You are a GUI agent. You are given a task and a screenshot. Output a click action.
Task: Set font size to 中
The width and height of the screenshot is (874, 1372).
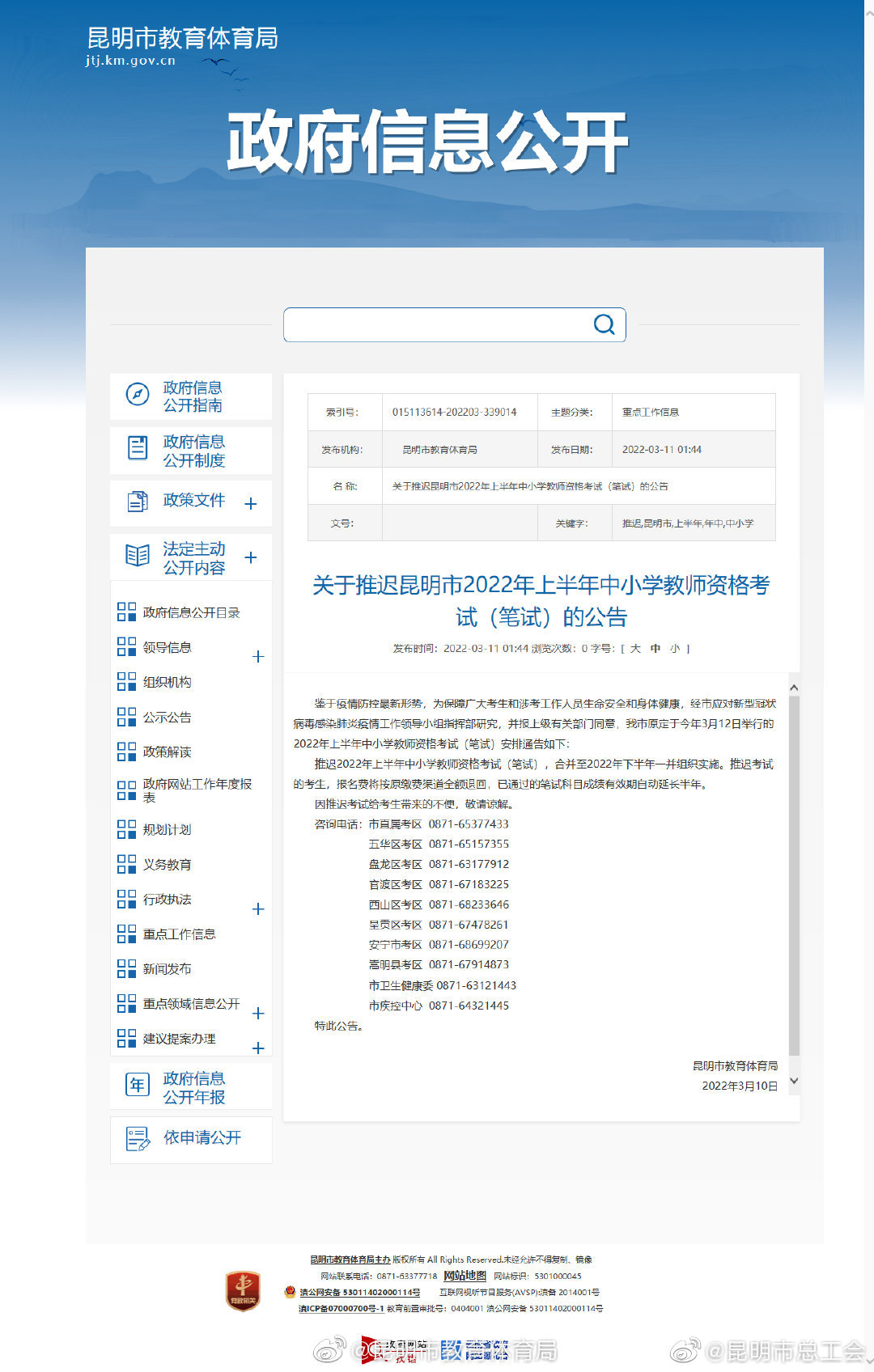point(655,648)
